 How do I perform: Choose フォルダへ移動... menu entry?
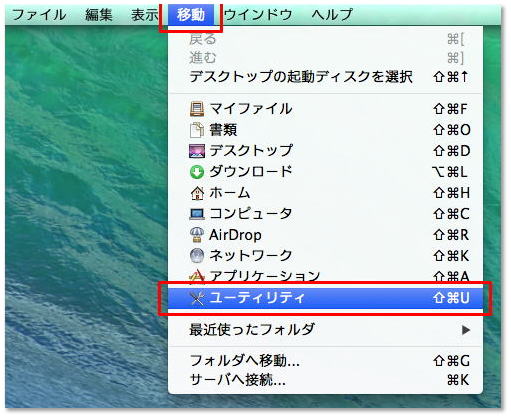(x=325, y=361)
